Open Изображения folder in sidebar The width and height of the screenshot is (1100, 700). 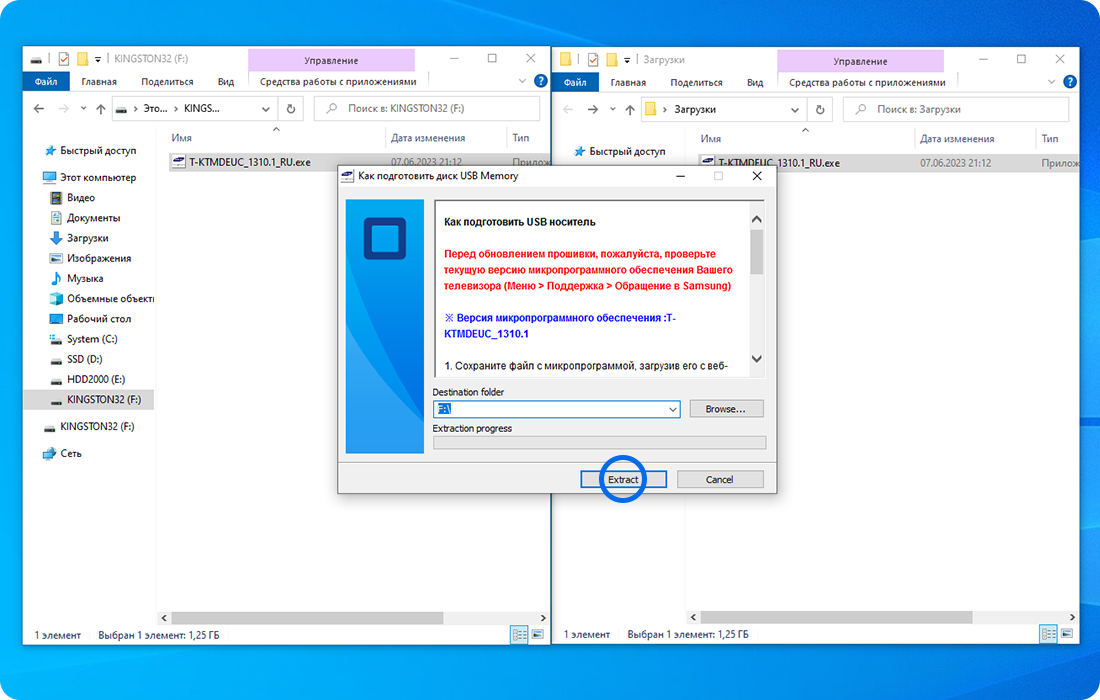[90, 258]
